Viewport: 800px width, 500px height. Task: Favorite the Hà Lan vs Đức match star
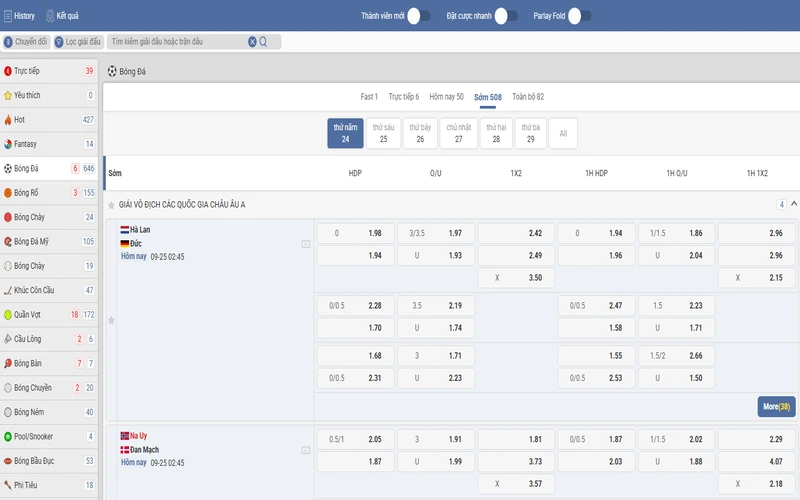coord(111,320)
